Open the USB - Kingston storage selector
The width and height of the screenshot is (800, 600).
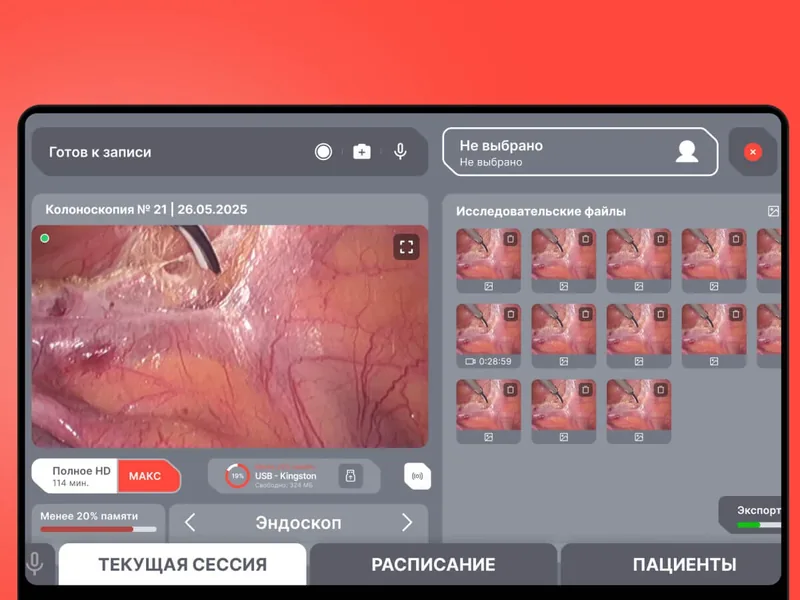coord(294,476)
